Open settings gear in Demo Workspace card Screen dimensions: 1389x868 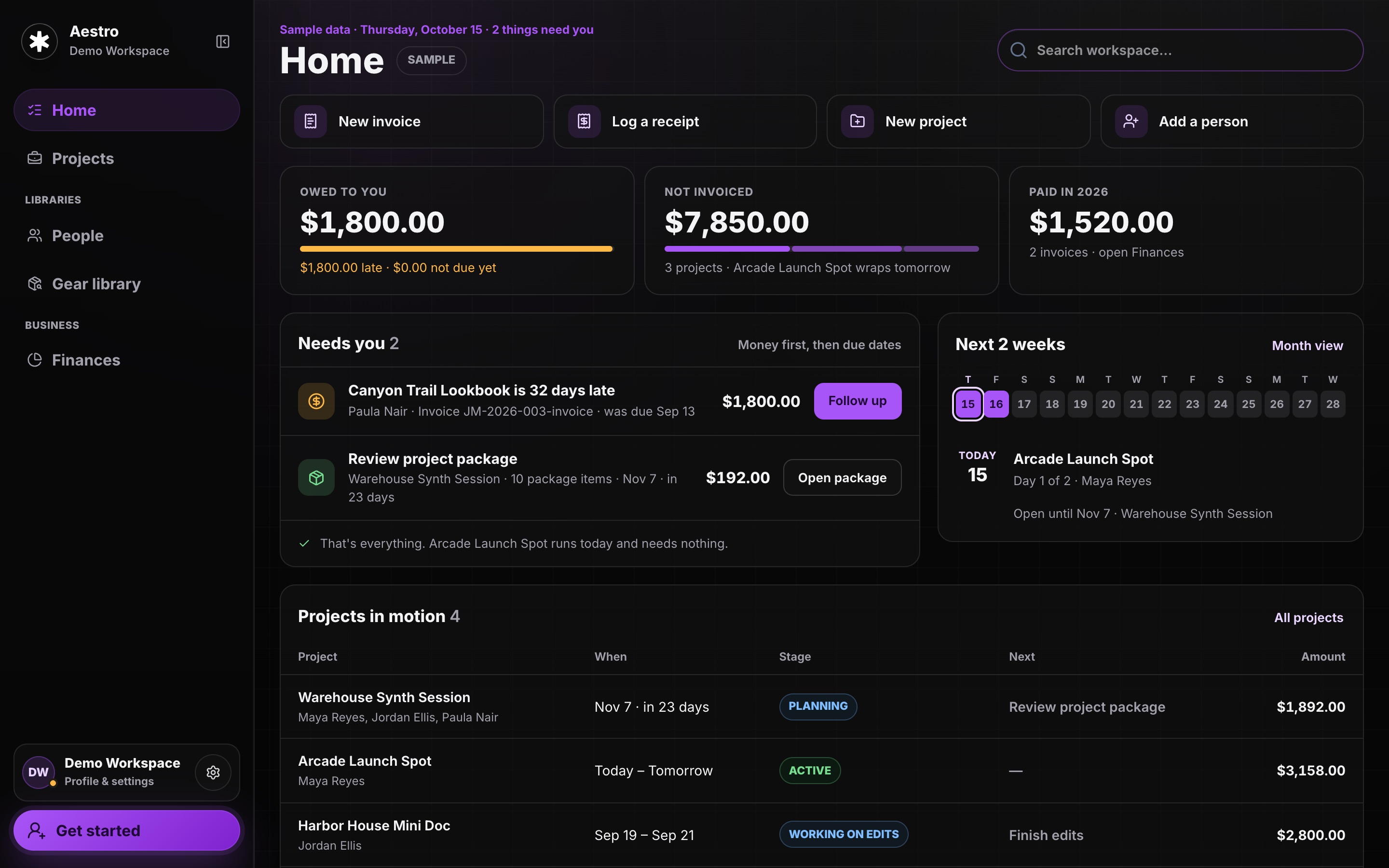213,773
